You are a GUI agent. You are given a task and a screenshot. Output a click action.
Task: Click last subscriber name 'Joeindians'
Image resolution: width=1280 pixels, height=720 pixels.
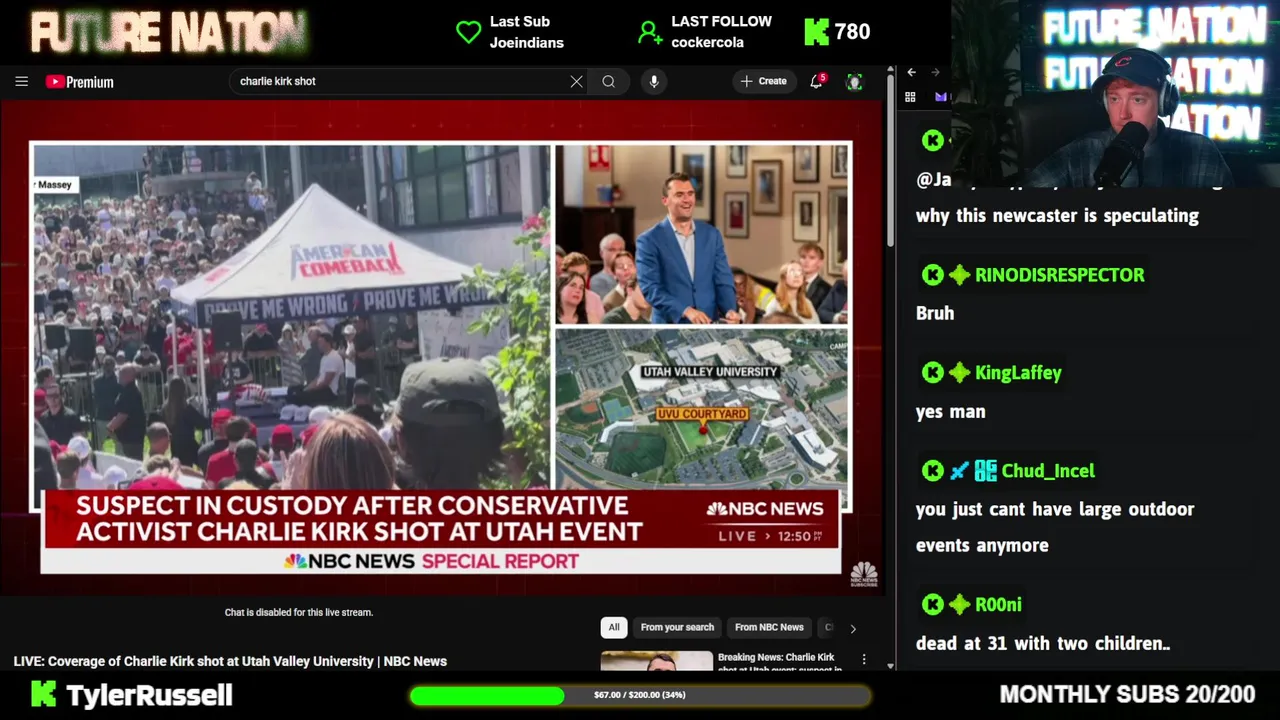[x=527, y=43]
